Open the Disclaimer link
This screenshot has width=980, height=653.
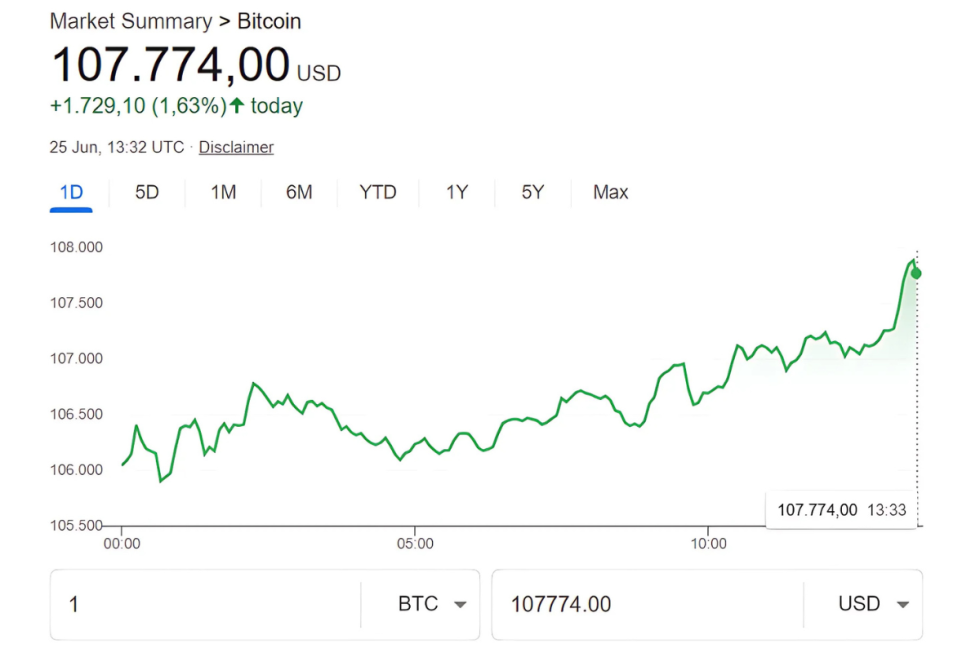(x=235, y=146)
